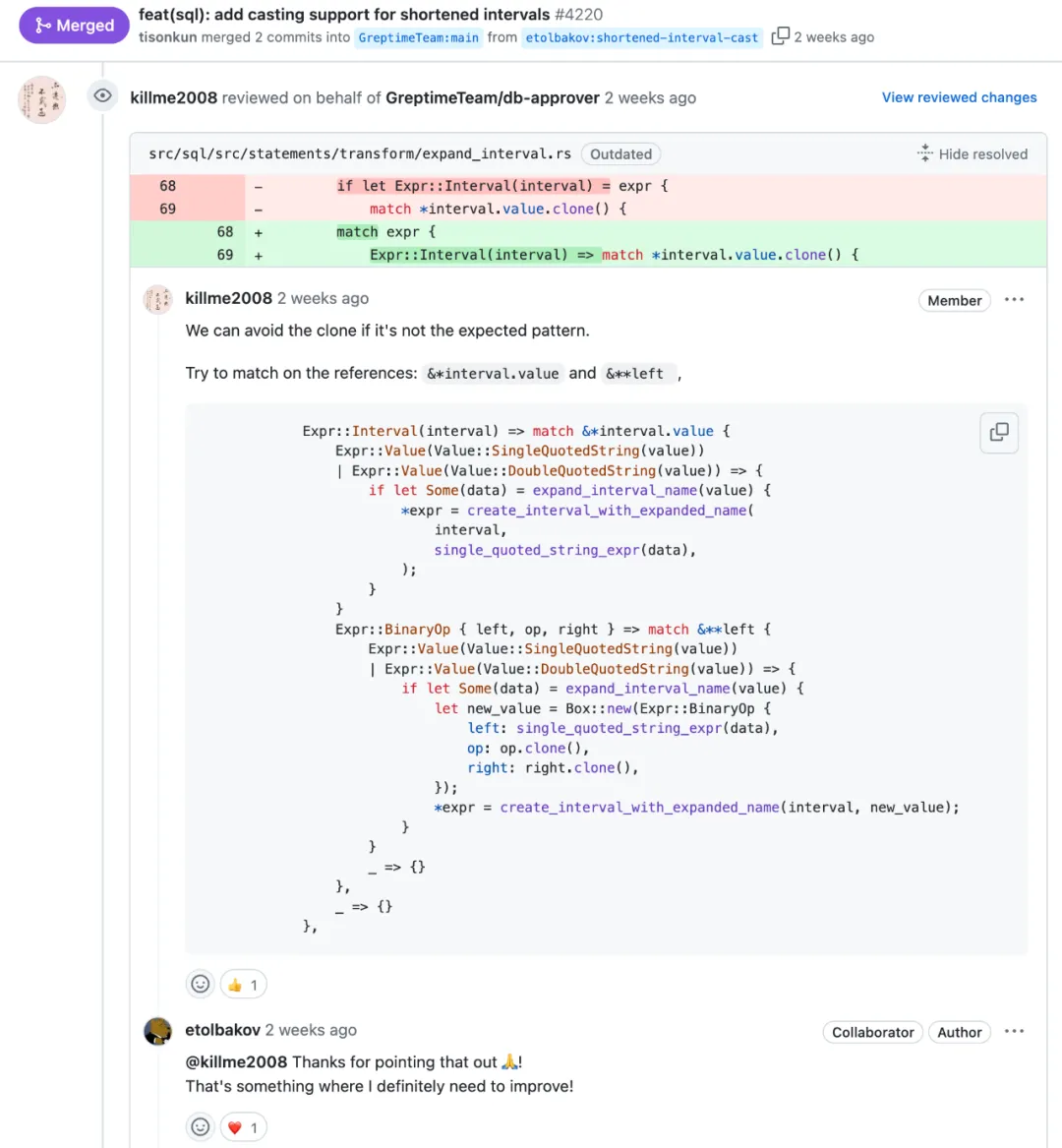This screenshot has width=1062, height=1148.
Task: Open killme2008's small comment avatar
Action: point(157,299)
